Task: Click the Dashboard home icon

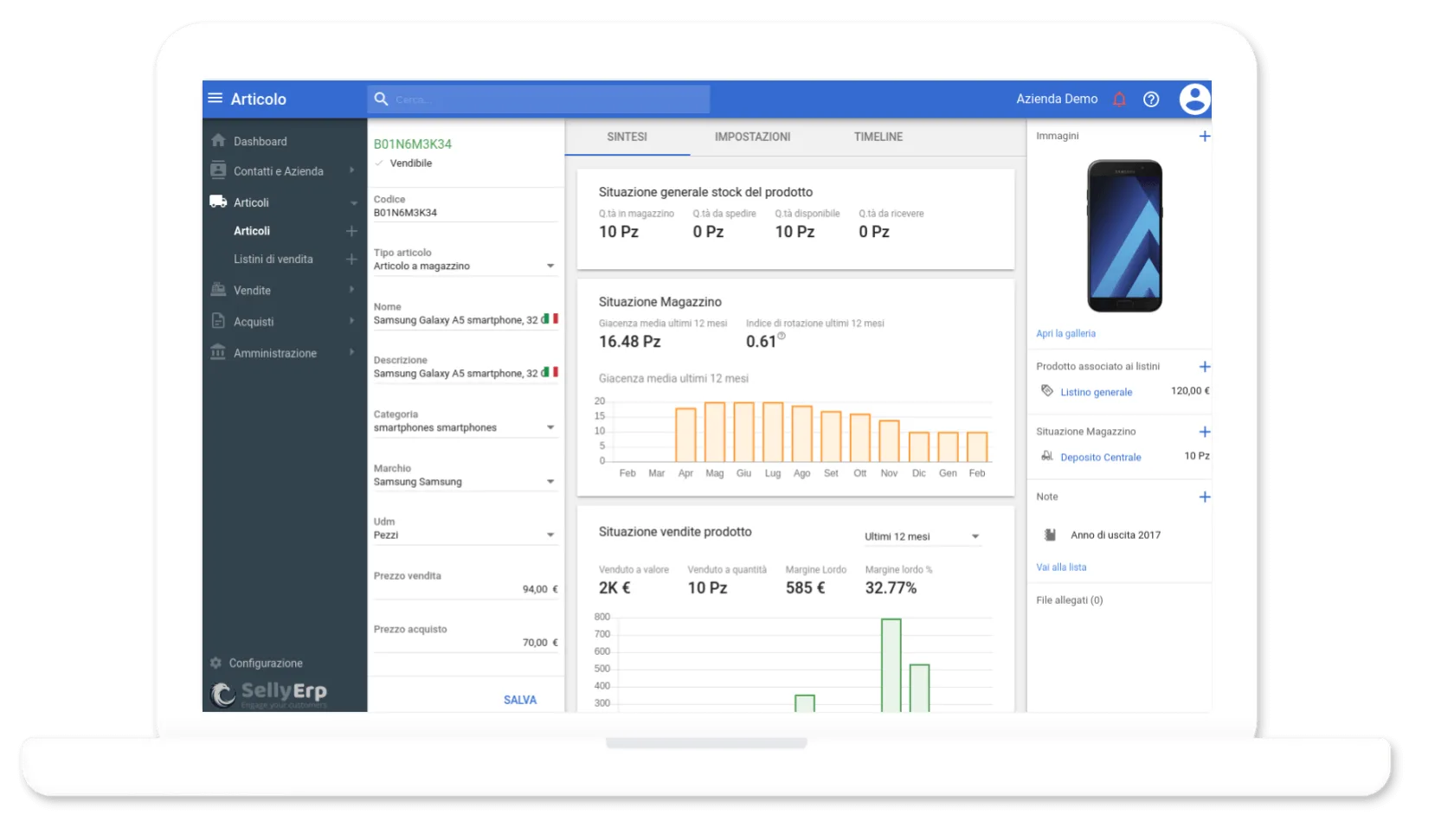Action: coord(218,140)
